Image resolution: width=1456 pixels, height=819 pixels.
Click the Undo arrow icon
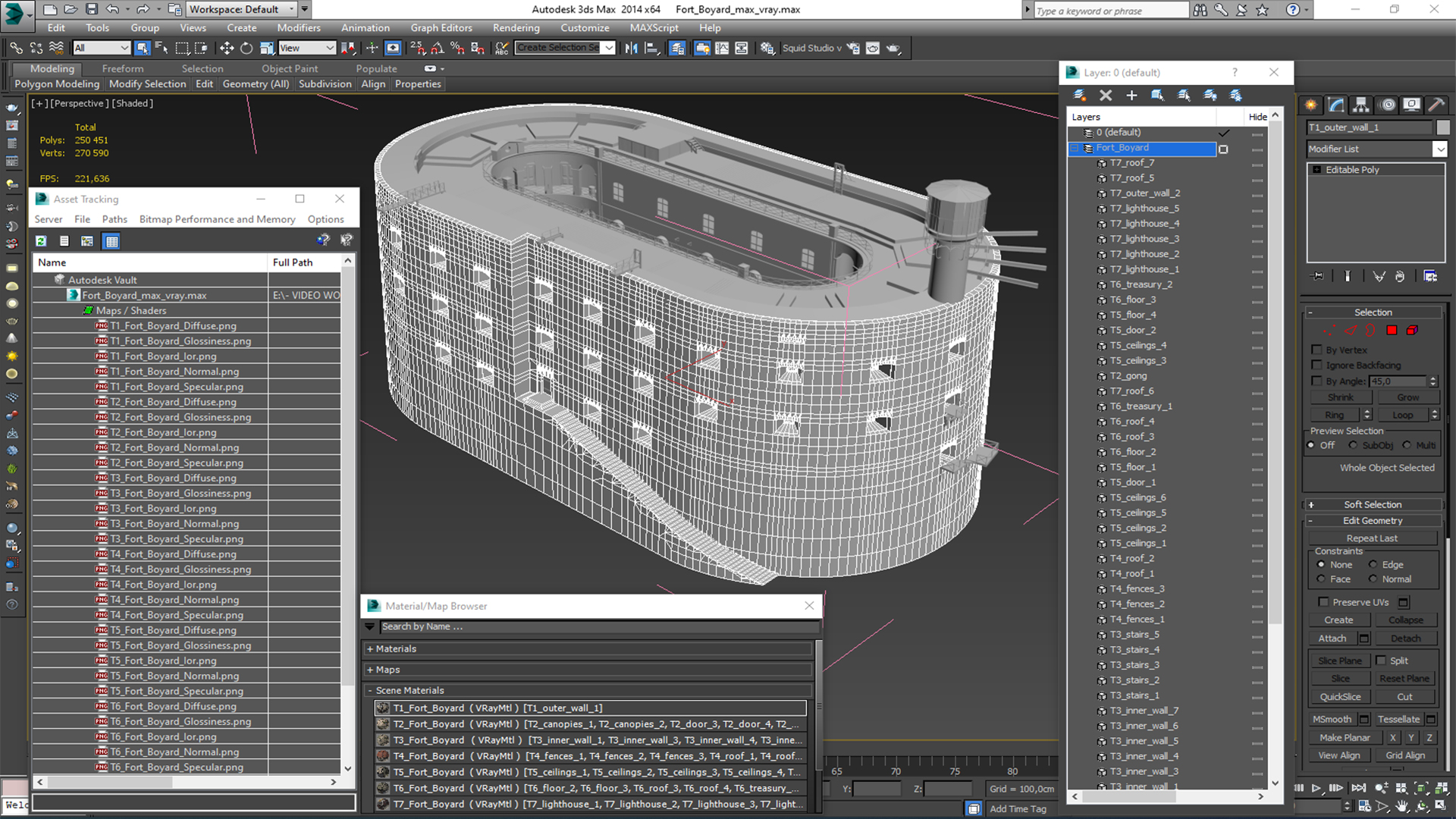point(112,9)
